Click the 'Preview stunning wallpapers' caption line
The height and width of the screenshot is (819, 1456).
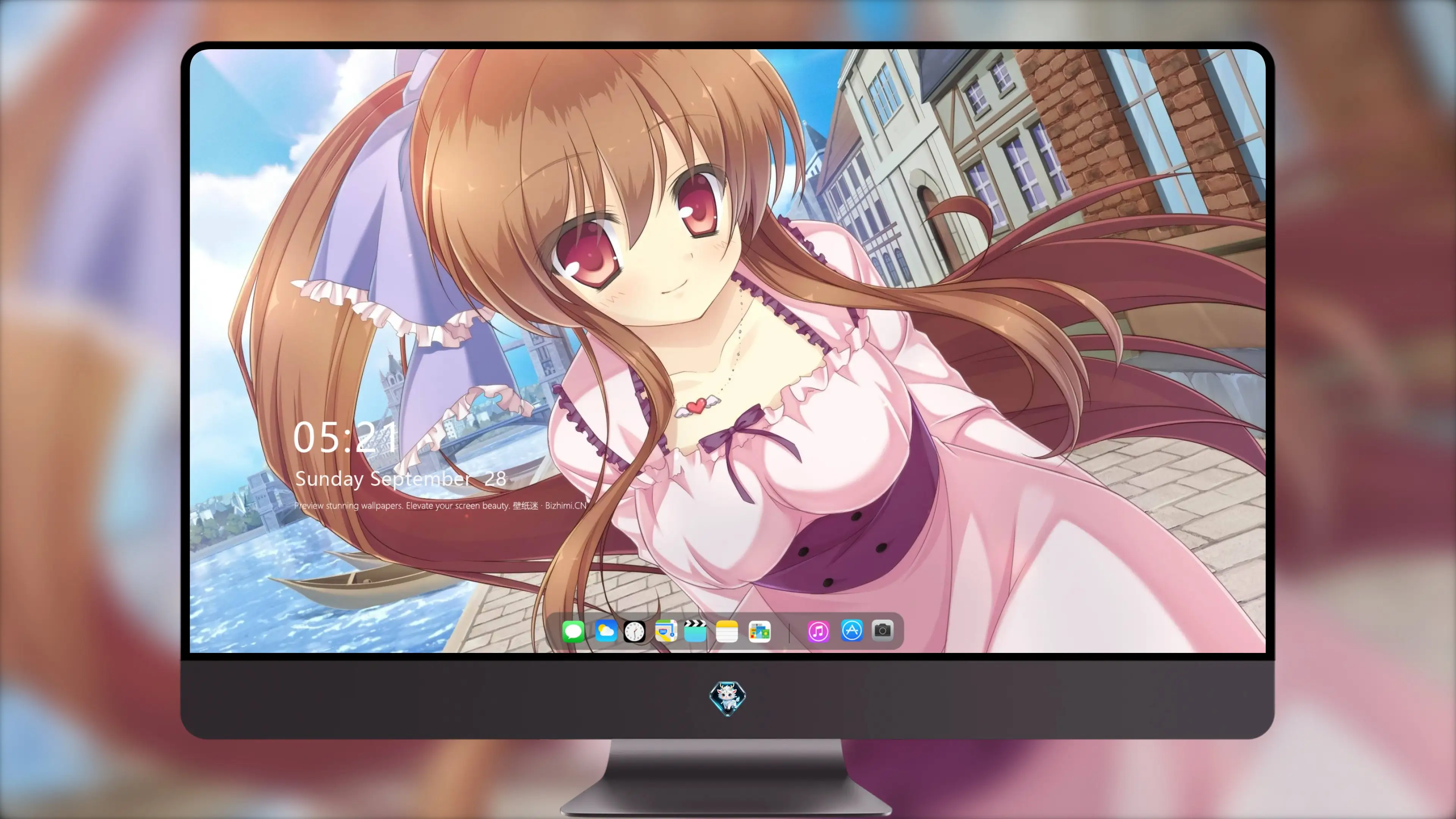[x=440, y=505]
